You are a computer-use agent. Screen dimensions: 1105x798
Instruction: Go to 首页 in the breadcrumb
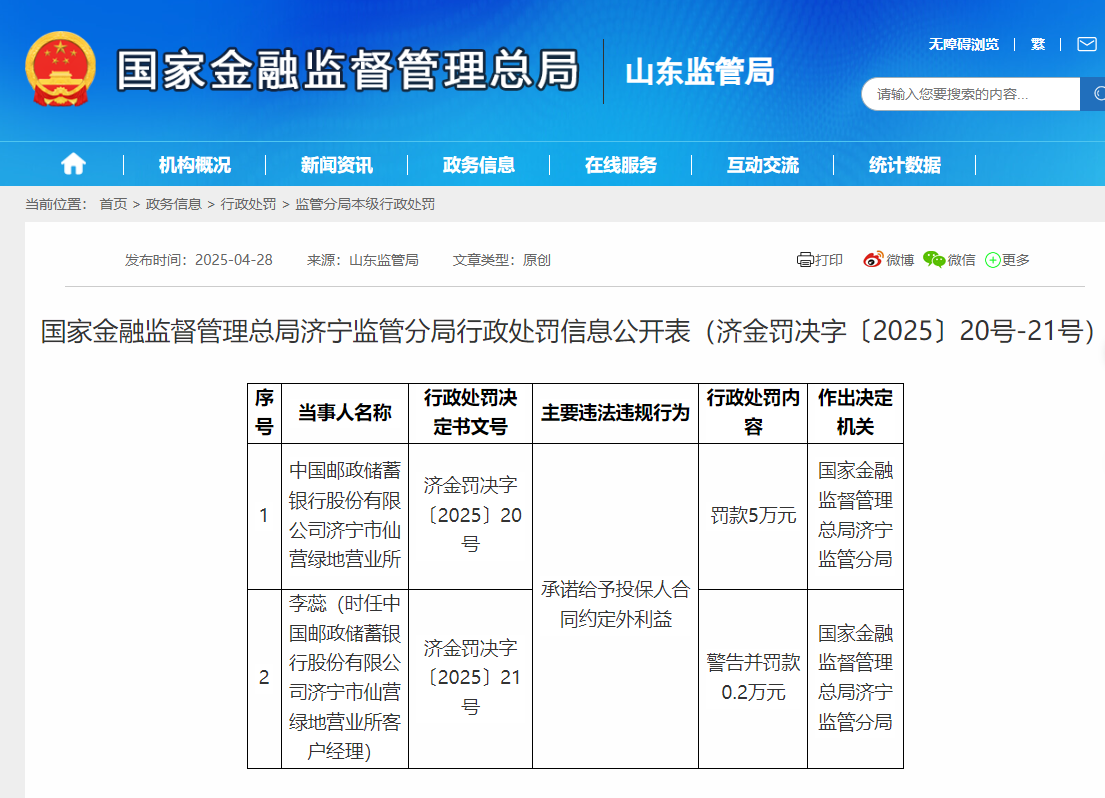[x=113, y=204]
